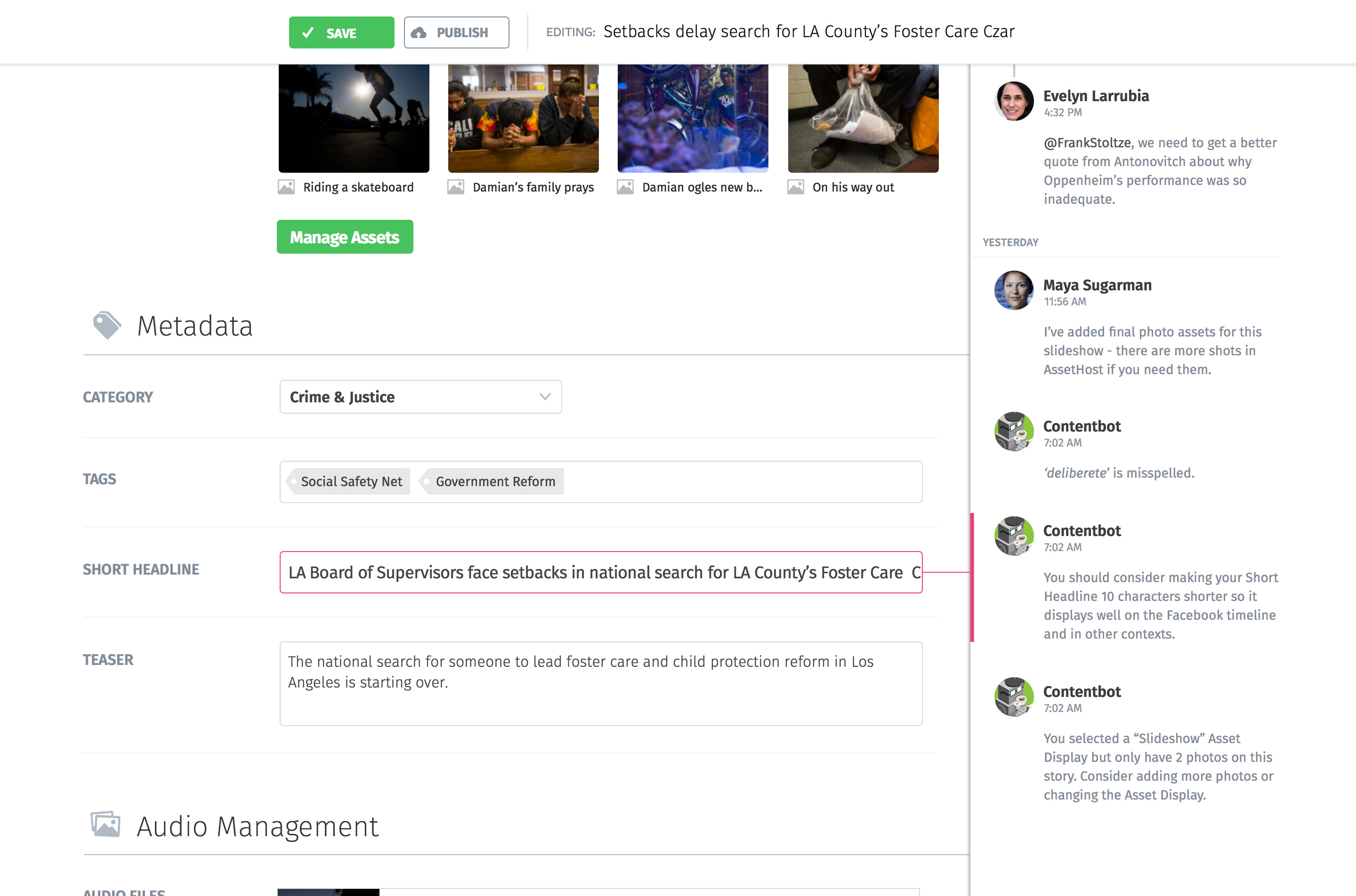
Task: Click the green Save button
Action: tap(341, 32)
